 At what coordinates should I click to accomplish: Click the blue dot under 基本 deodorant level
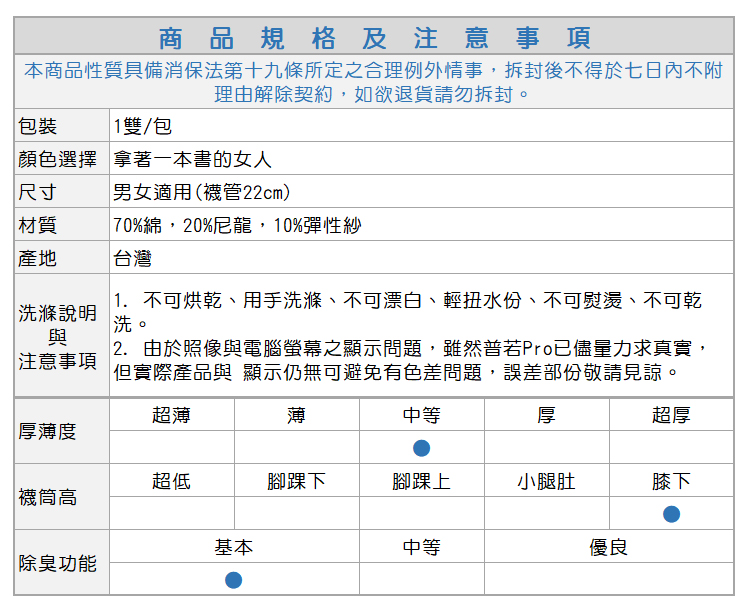click(x=233, y=580)
